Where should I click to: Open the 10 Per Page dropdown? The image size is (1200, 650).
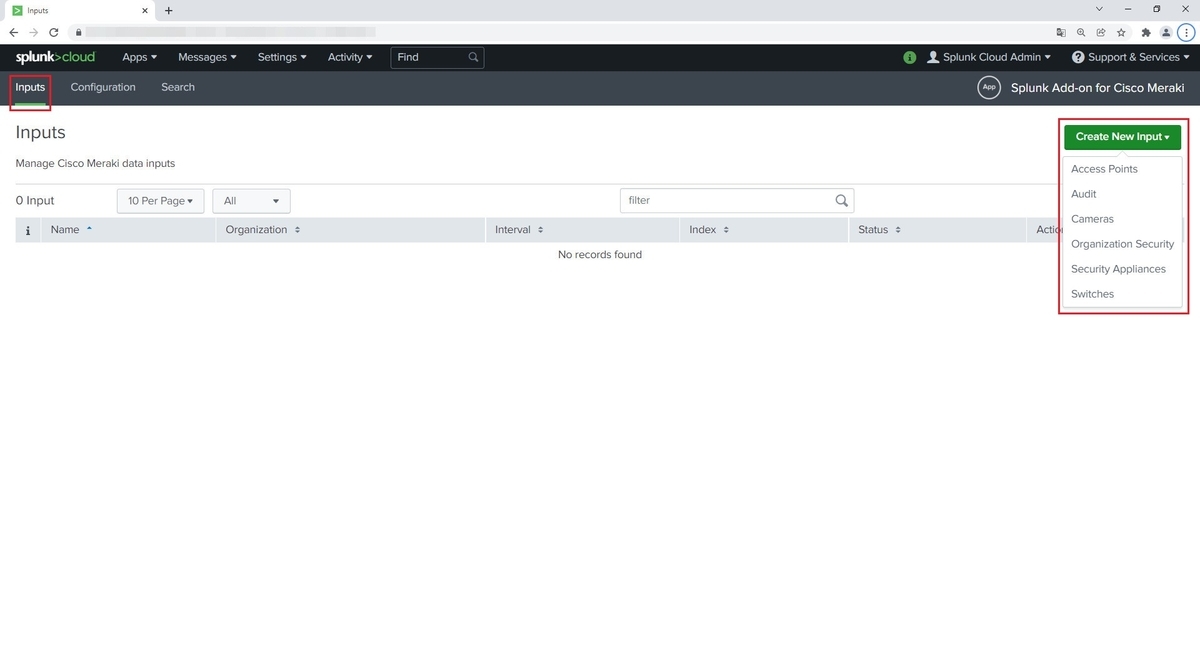(160, 200)
